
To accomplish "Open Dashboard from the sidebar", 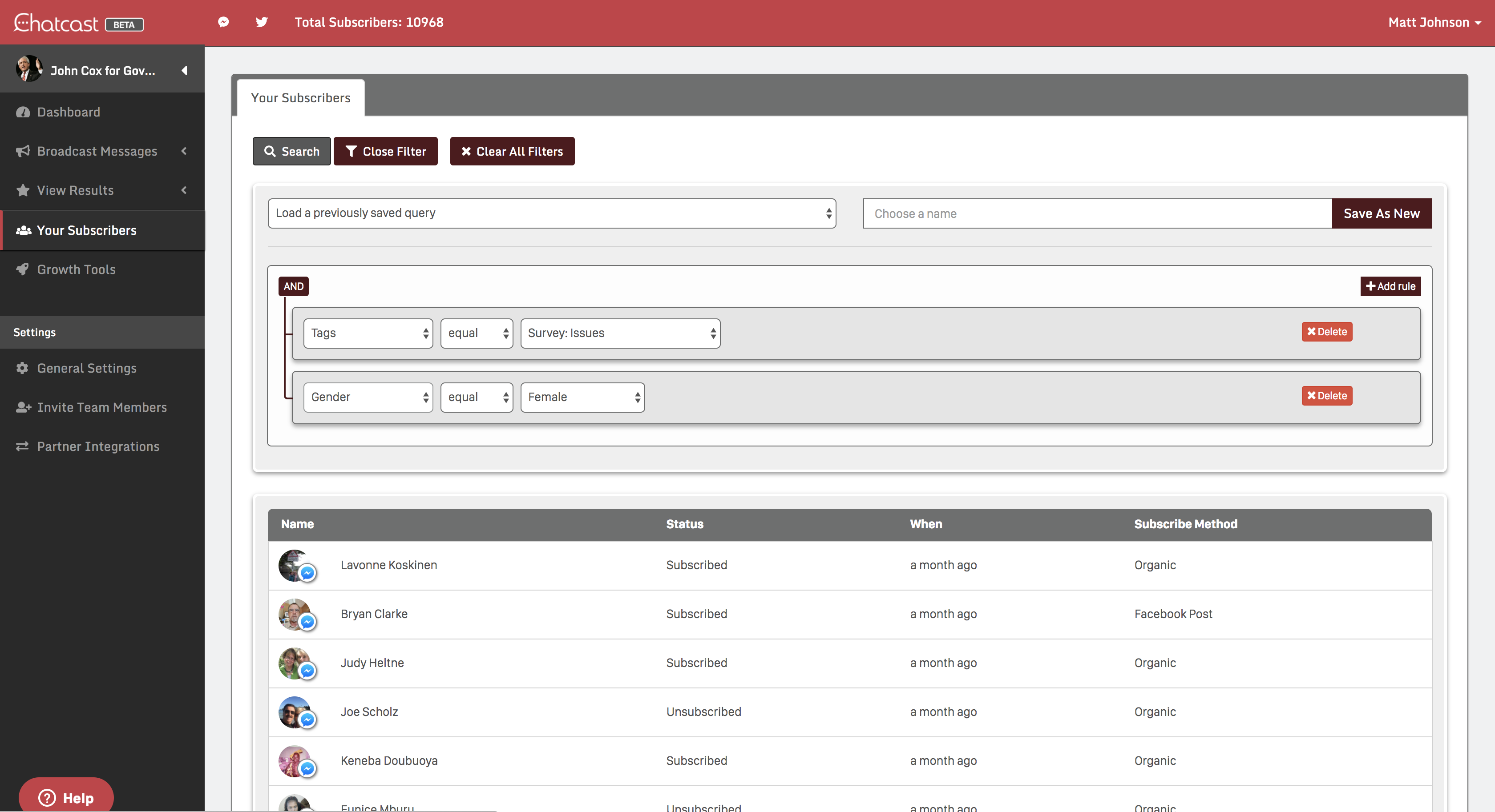I will coord(69,112).
